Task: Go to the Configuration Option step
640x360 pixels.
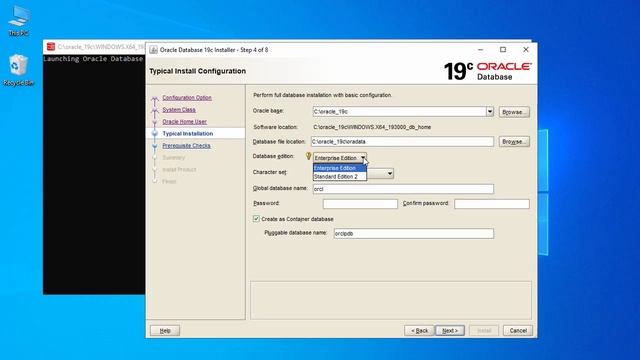Action: (x=187, y=98)
